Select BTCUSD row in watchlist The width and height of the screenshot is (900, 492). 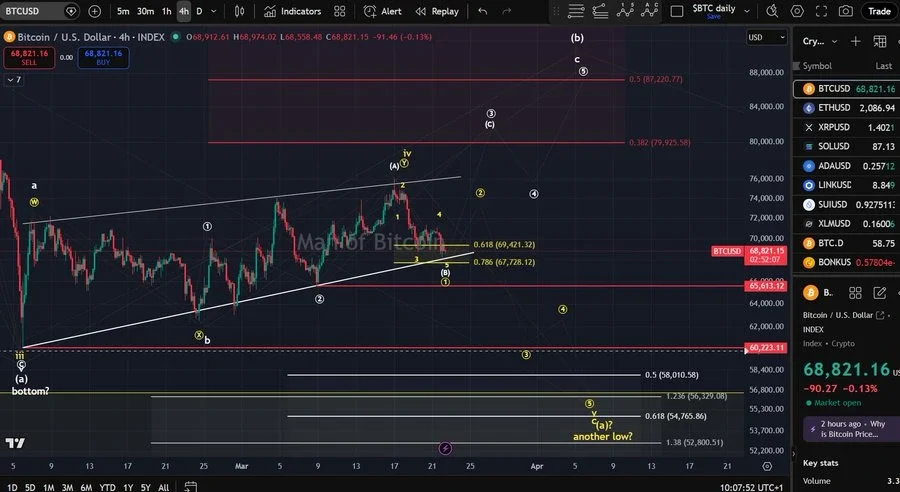847,89
